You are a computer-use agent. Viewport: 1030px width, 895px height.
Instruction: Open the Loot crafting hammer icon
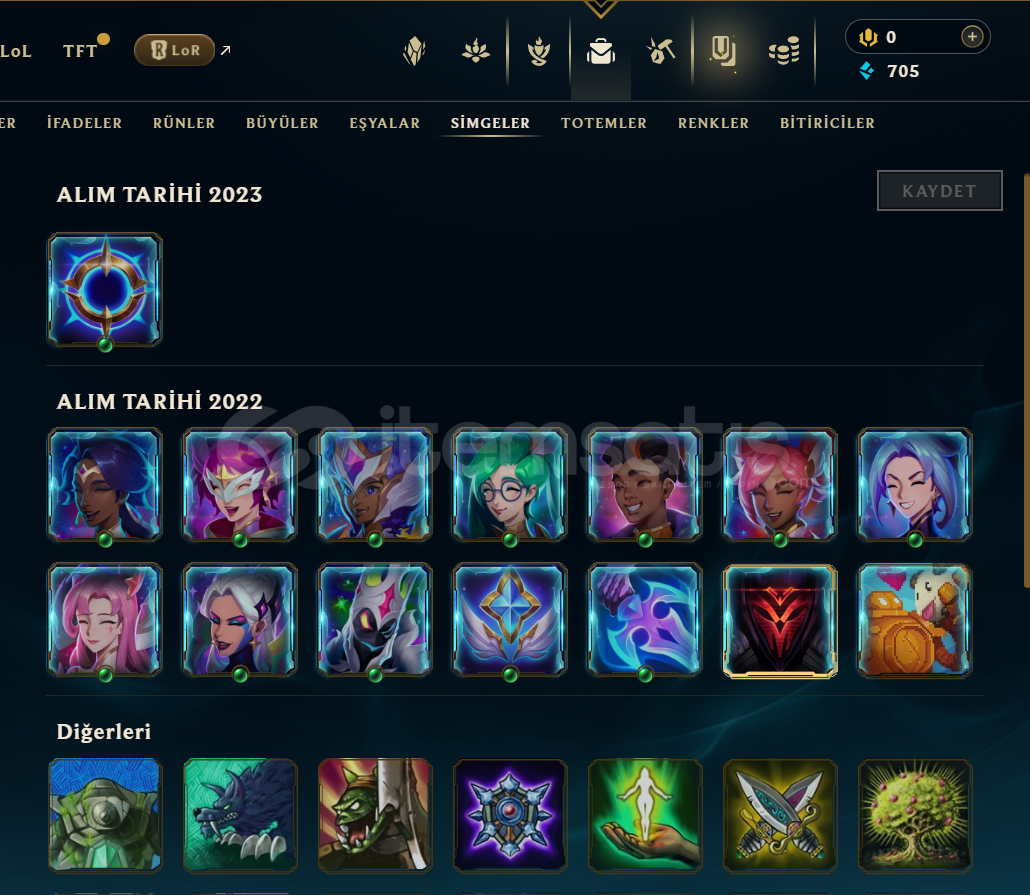[661, 51]
